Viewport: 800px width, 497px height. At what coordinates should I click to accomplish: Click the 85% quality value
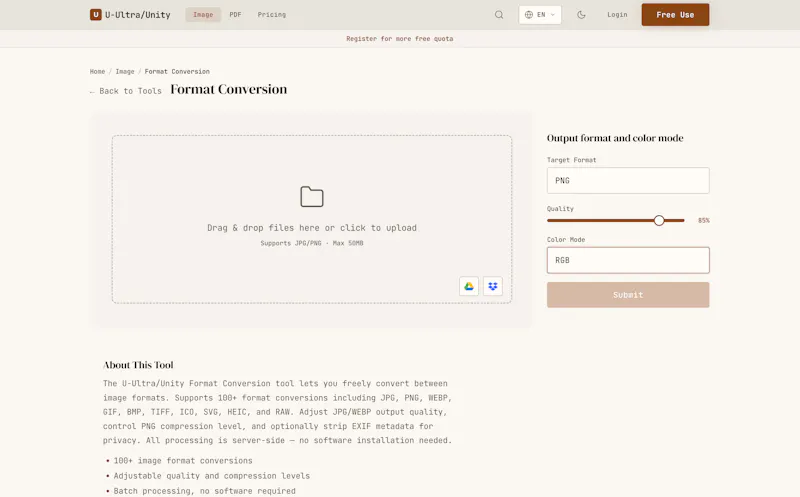click(x=704, y=220)
